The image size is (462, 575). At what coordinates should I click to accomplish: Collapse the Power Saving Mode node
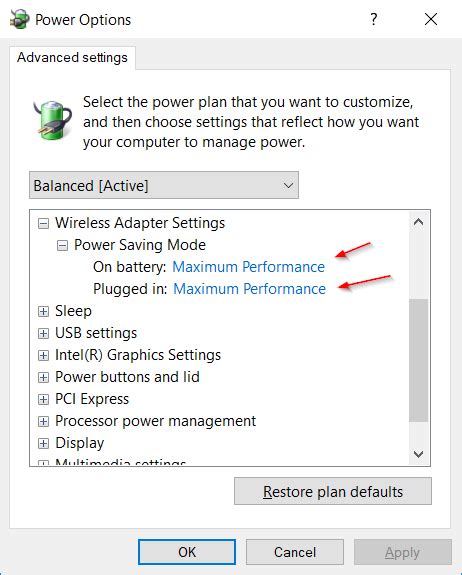tap(62, 245)
